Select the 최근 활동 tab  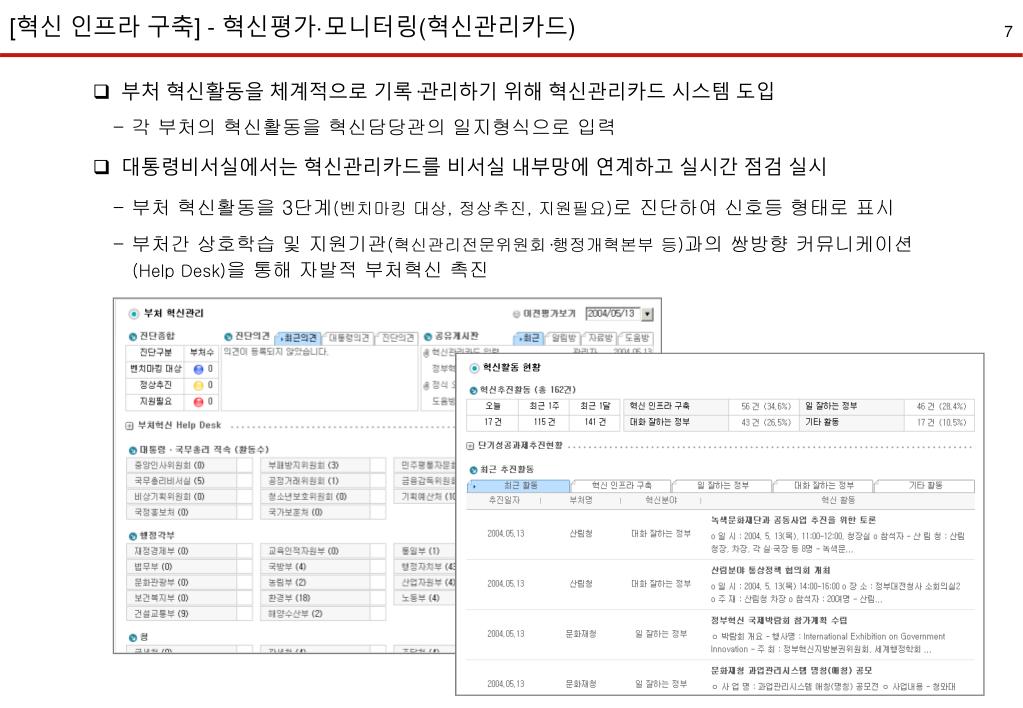519,485
